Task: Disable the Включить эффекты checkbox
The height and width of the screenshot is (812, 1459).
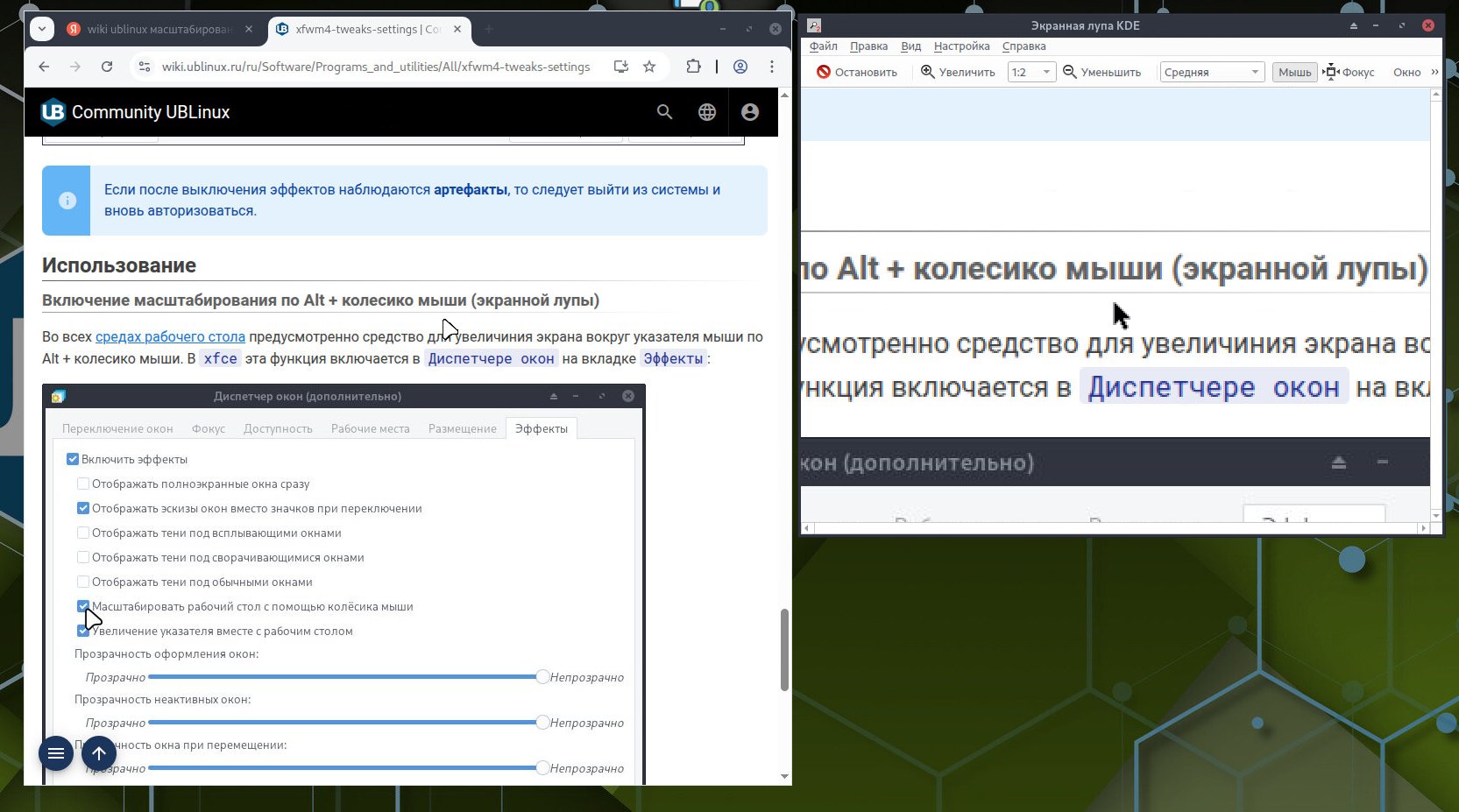Action: pos(71,458)
